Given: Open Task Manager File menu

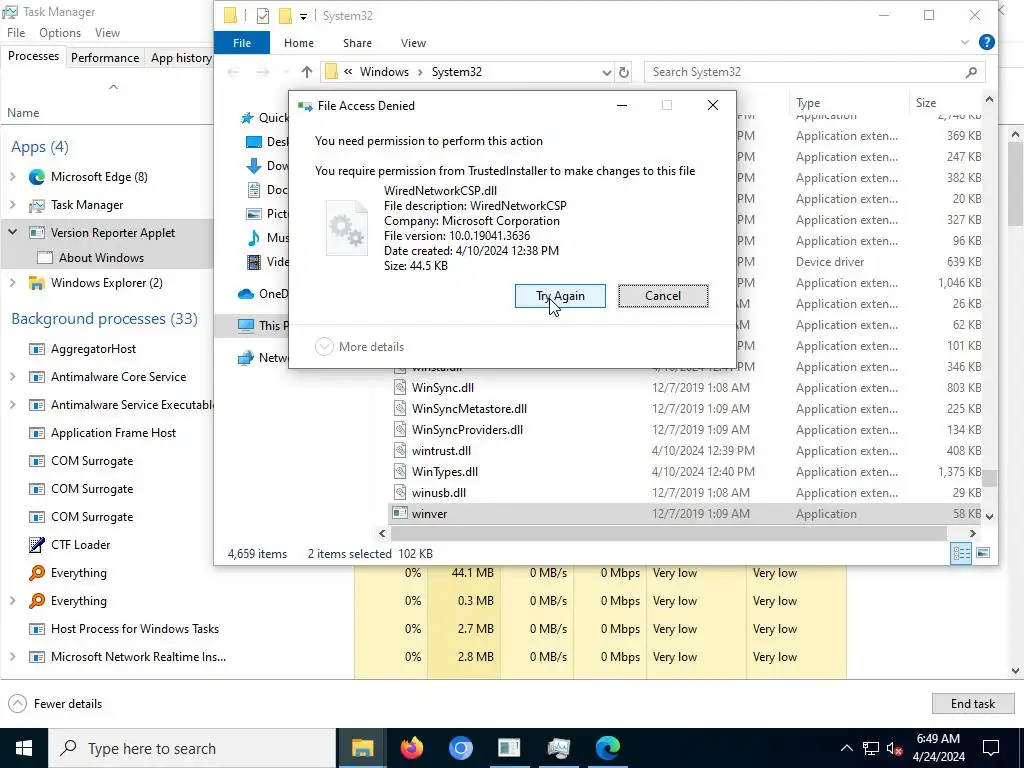Looking at the screenshot, I should pos(16,33).
